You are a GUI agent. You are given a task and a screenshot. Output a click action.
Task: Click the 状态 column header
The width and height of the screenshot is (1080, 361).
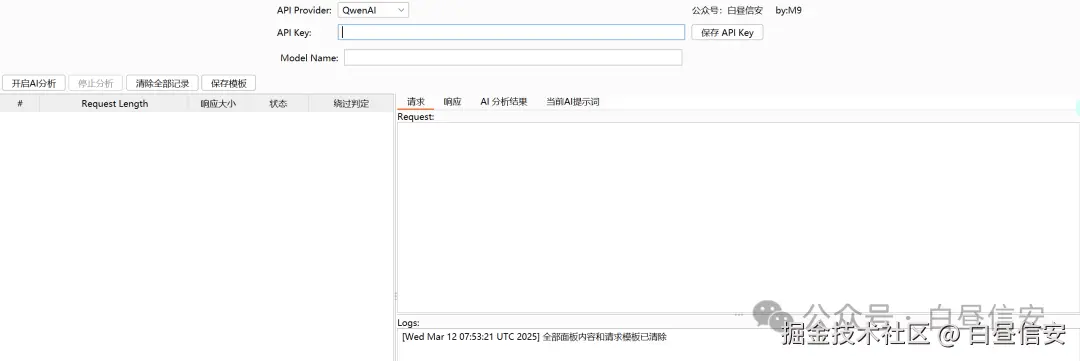point(278,103)
